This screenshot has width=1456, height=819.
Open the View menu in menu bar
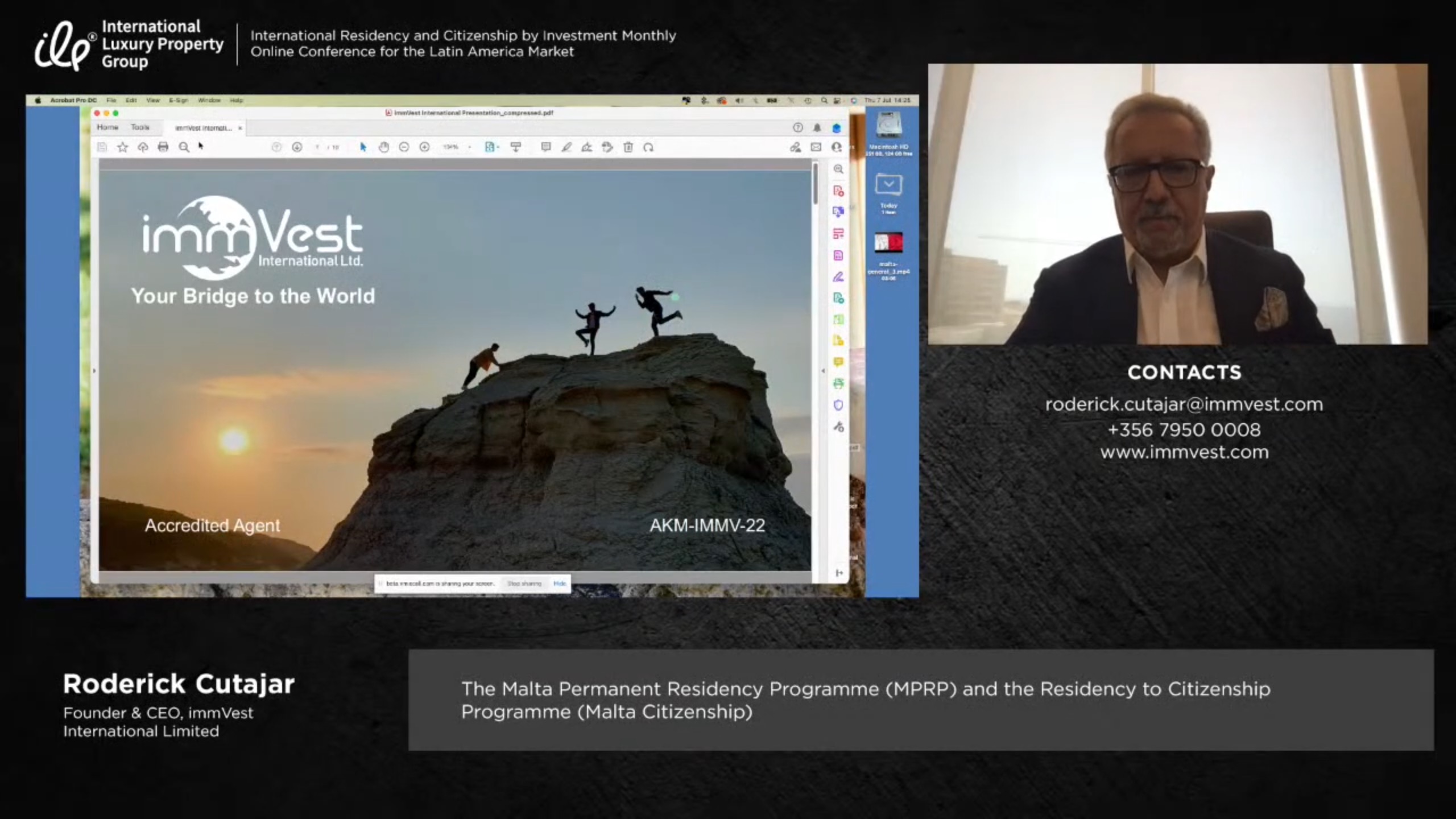coord(153,100)
